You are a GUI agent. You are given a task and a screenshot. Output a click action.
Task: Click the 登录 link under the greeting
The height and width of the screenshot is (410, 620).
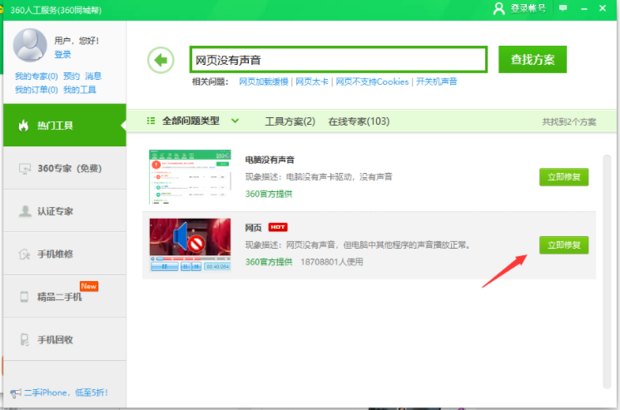(x=62, y=55)
